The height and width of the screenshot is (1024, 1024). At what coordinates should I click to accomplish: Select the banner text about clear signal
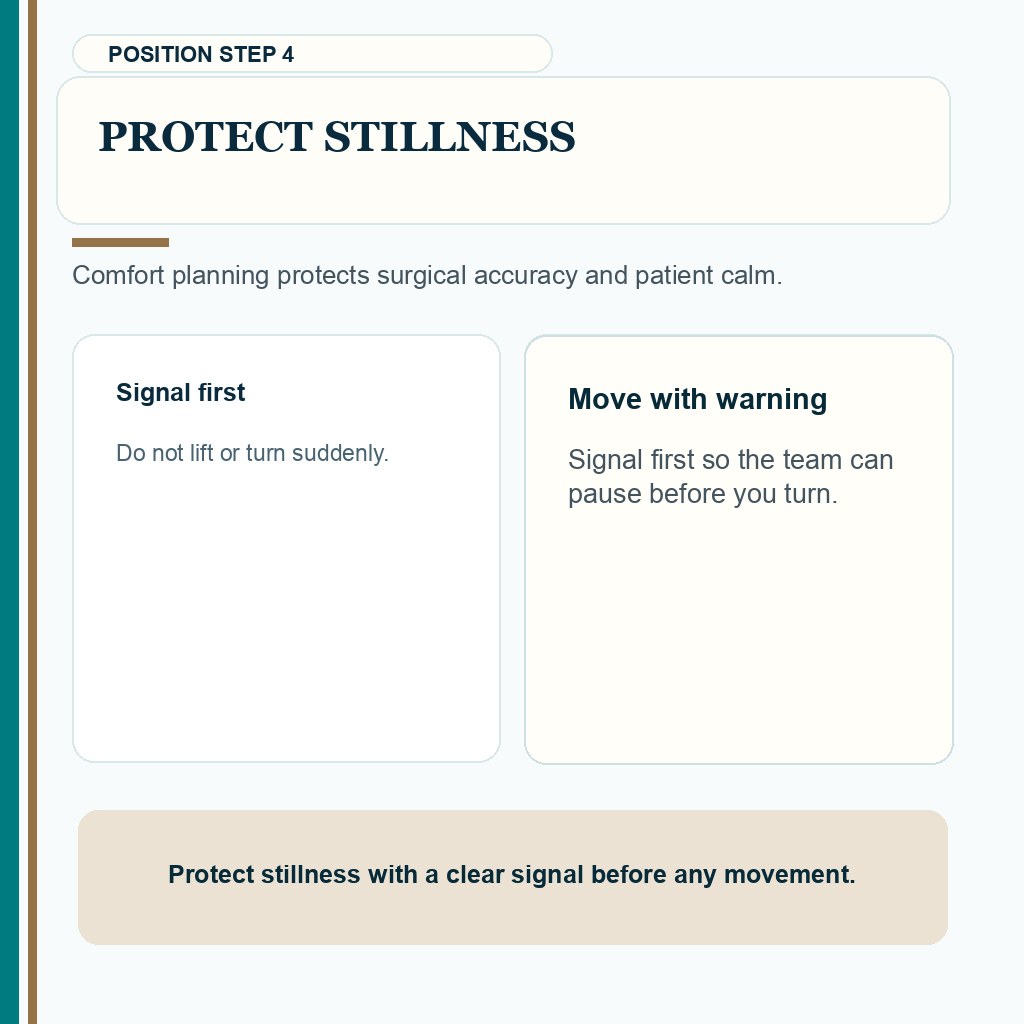pyautogui.click(x=512, y=874)
